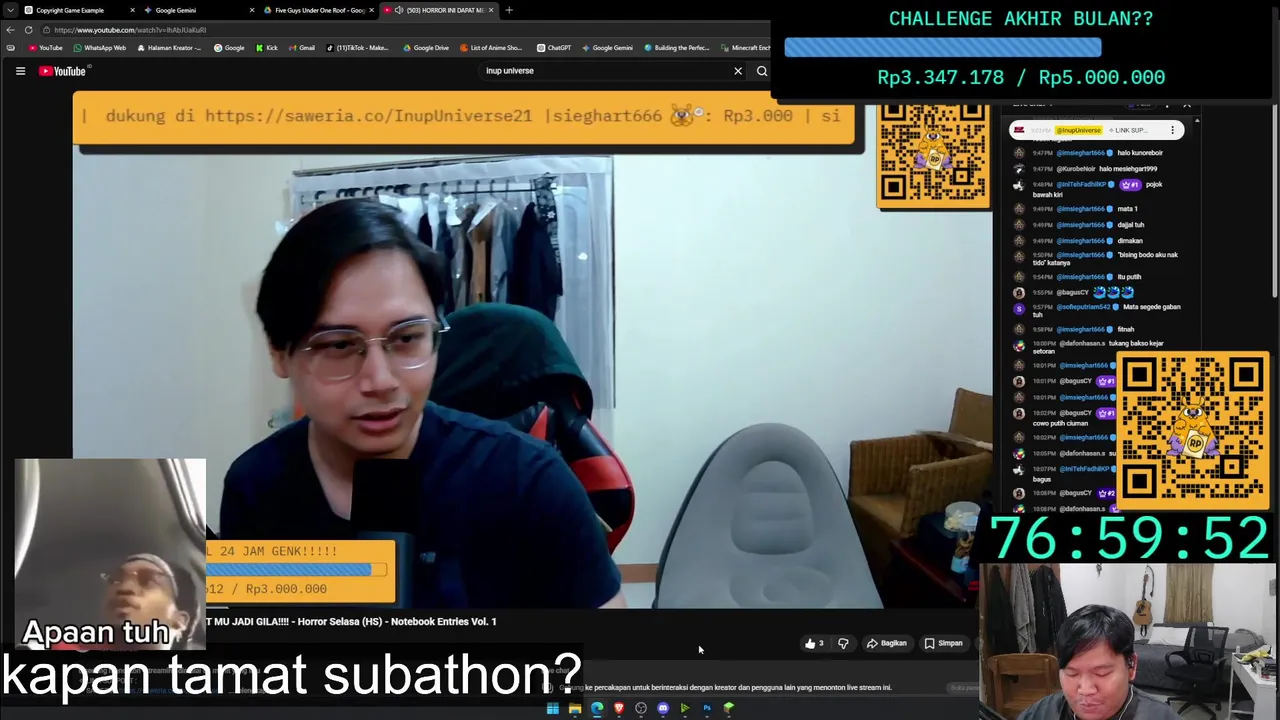Image resolution: width=1280 pixels, height=720 pixels.
Task: Open Brave browser from taskbar
Action: [619, 708]
